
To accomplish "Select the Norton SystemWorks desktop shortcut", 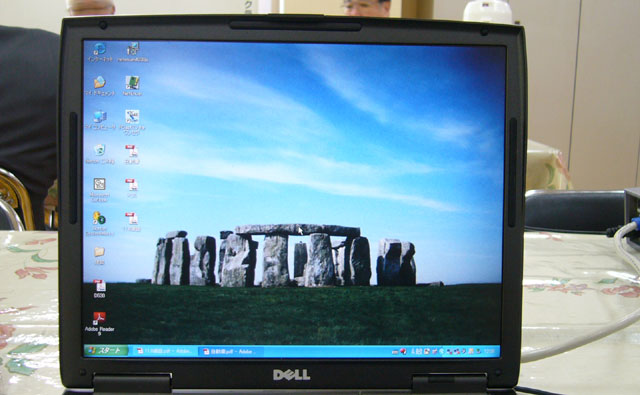I will 99,223.
